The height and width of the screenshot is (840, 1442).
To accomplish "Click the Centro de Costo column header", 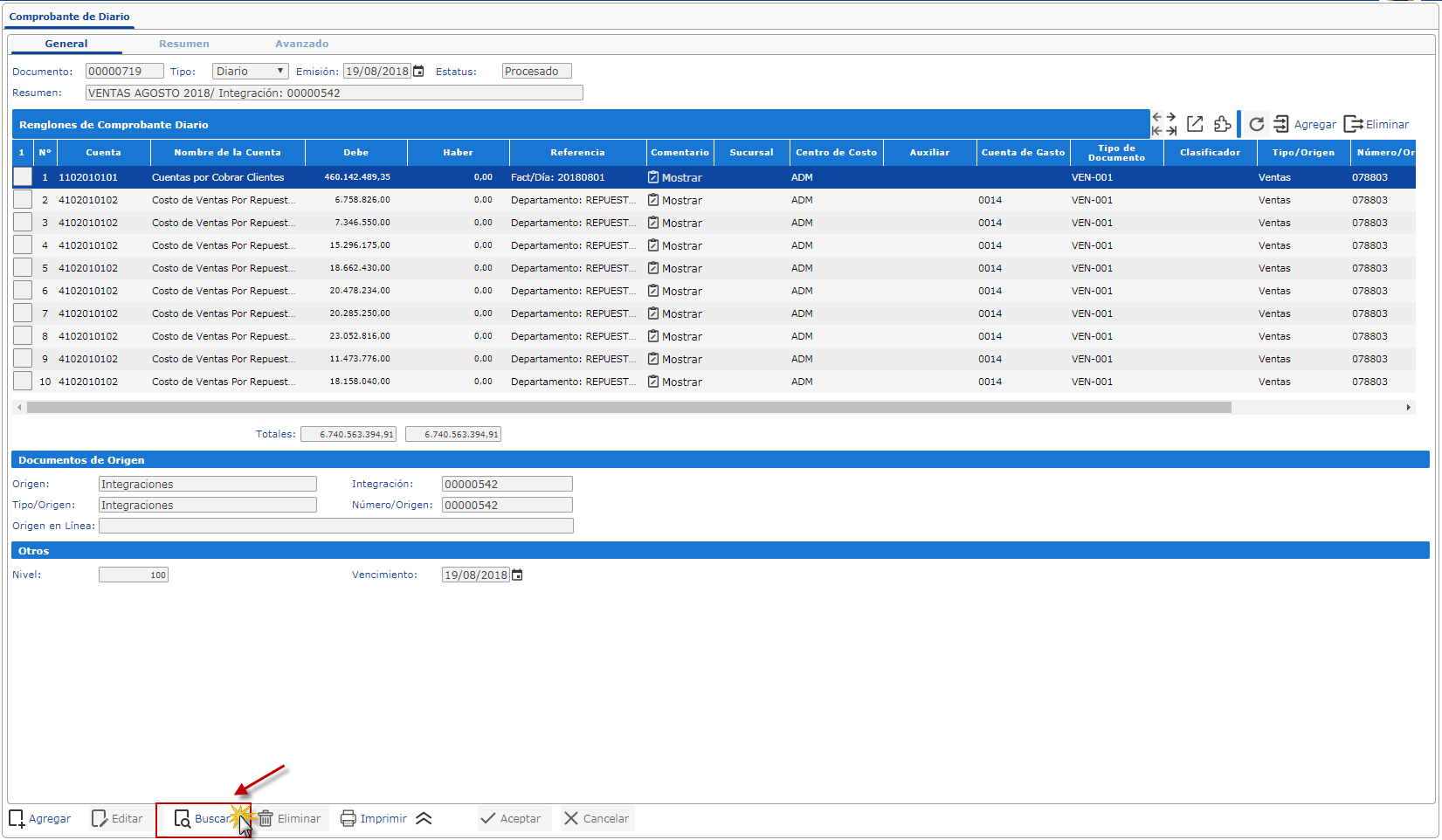I will click(x=837, y=153).
